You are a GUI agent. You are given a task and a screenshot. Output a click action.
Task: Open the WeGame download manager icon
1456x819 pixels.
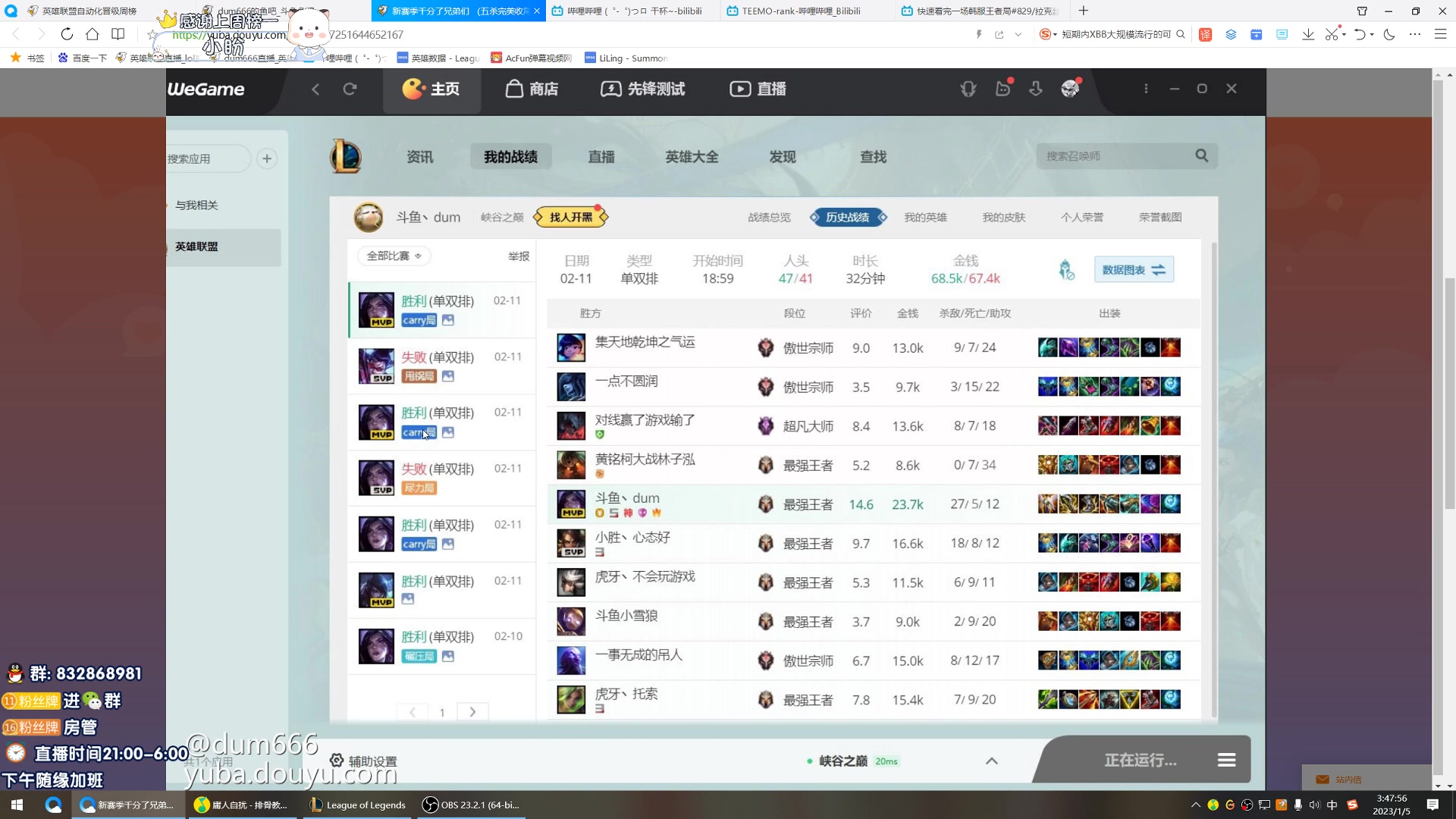(1036, 89)
